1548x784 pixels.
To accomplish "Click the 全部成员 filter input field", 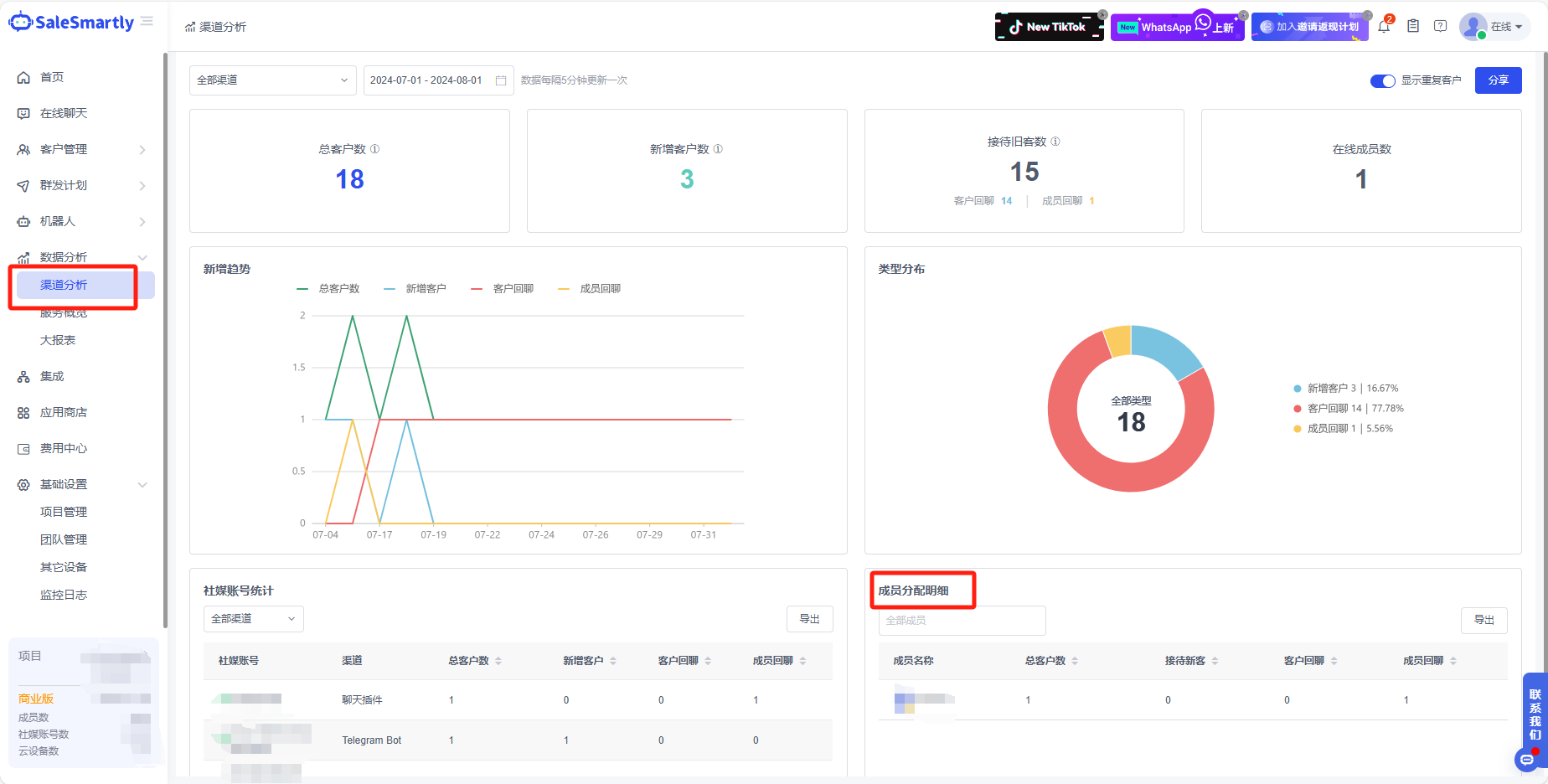I will pyautogui.click(x=962, y=621).
